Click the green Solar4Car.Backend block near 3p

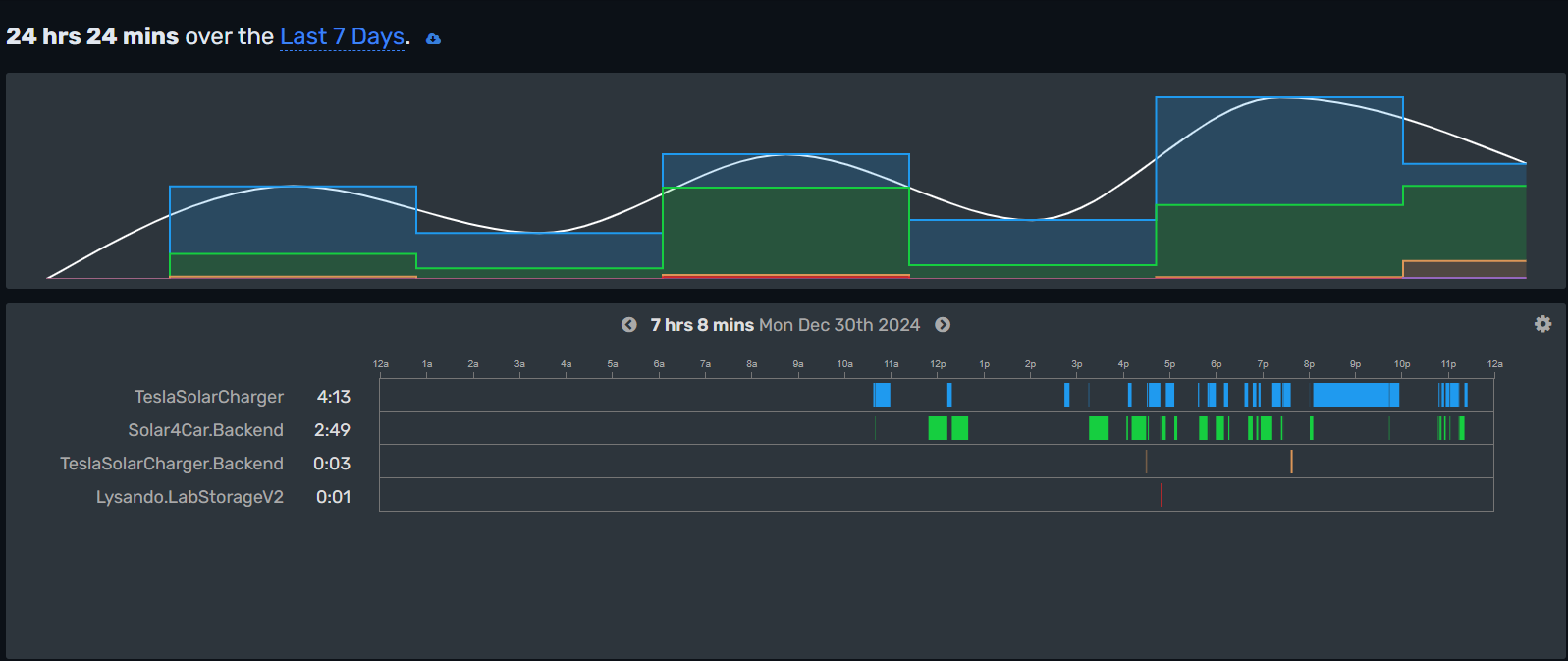(x=1099, y=428)
